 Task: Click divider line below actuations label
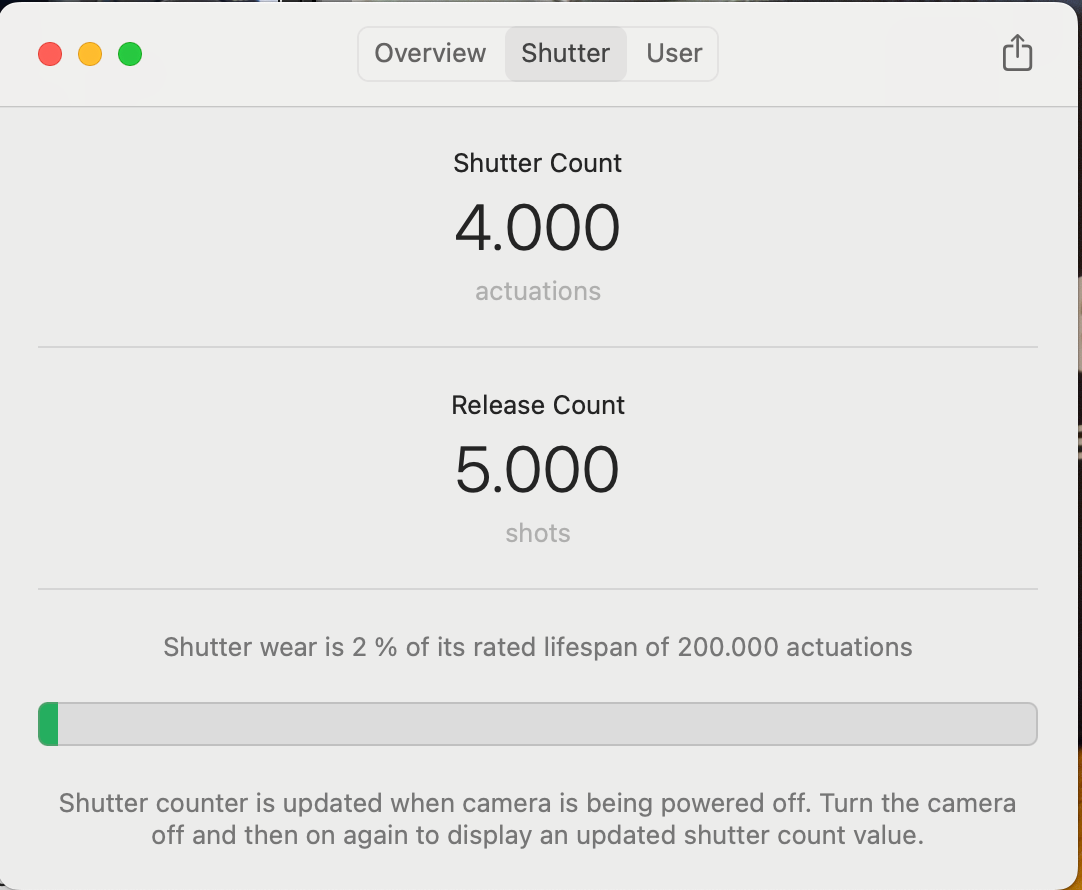[x=538, y=347]
